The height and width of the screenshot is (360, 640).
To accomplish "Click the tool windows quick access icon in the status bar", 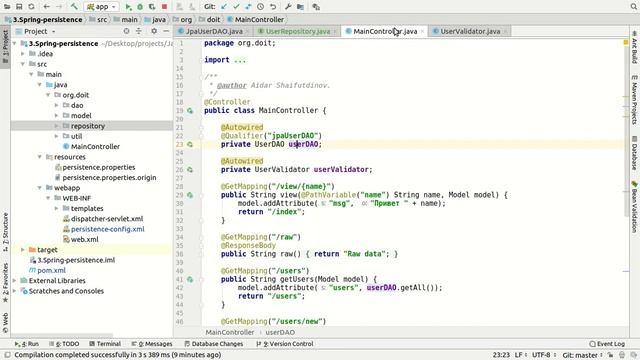I will (7, 355).
